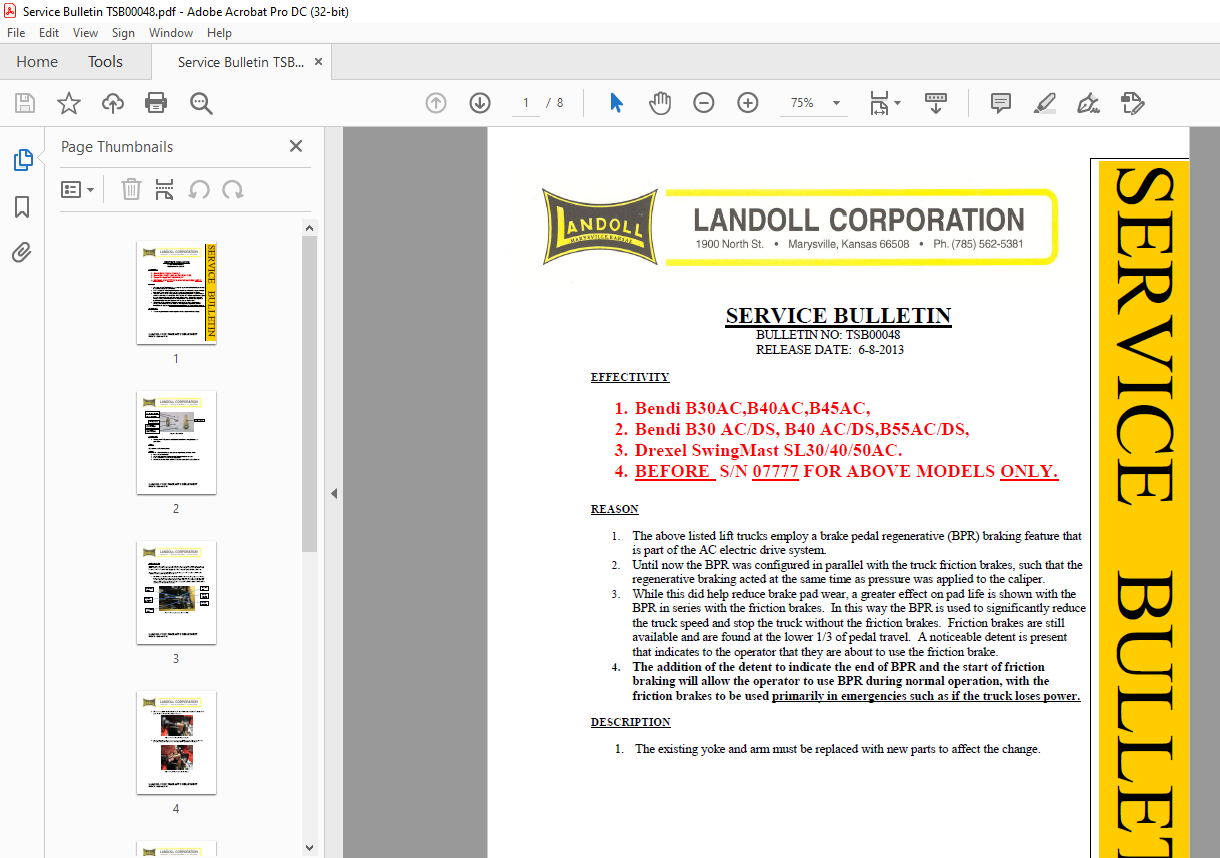1220x858 pixels.
Task: Select the Highlight text pen tool
Action: pos(1044,103)
